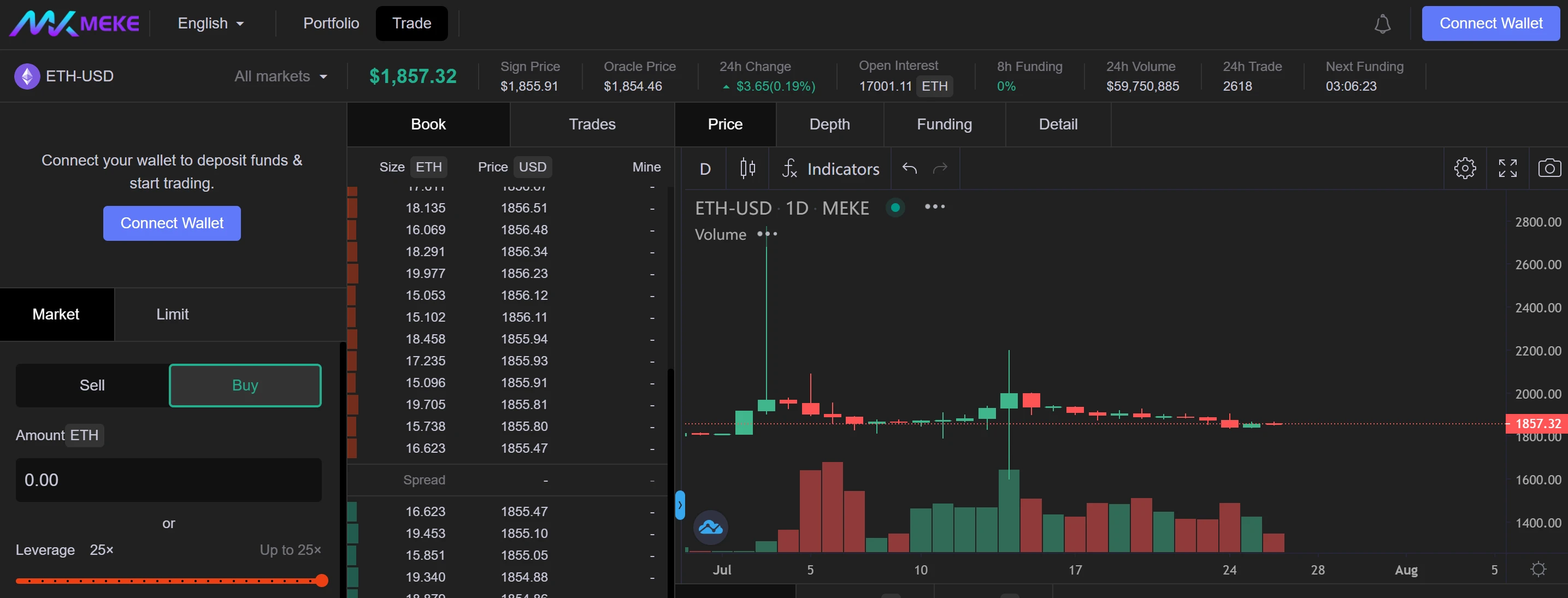
Task: Click the 1857.32 current price label
Action: coord(1536,423)
